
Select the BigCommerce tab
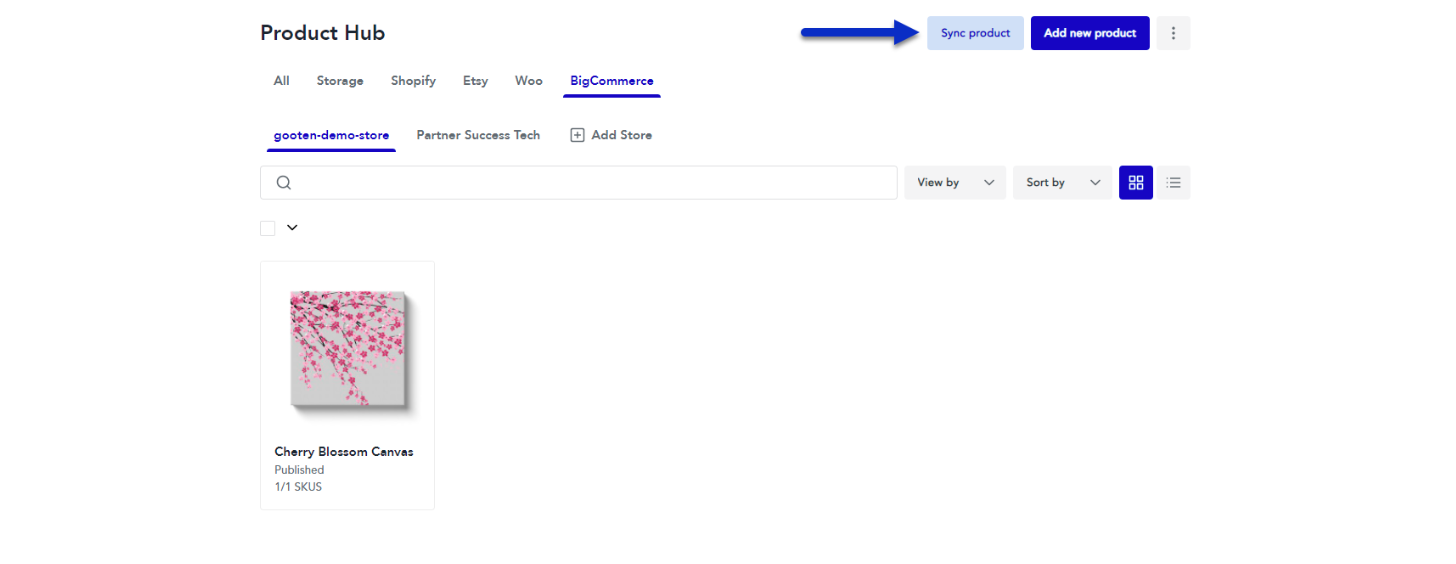click(x=612, y=81)
